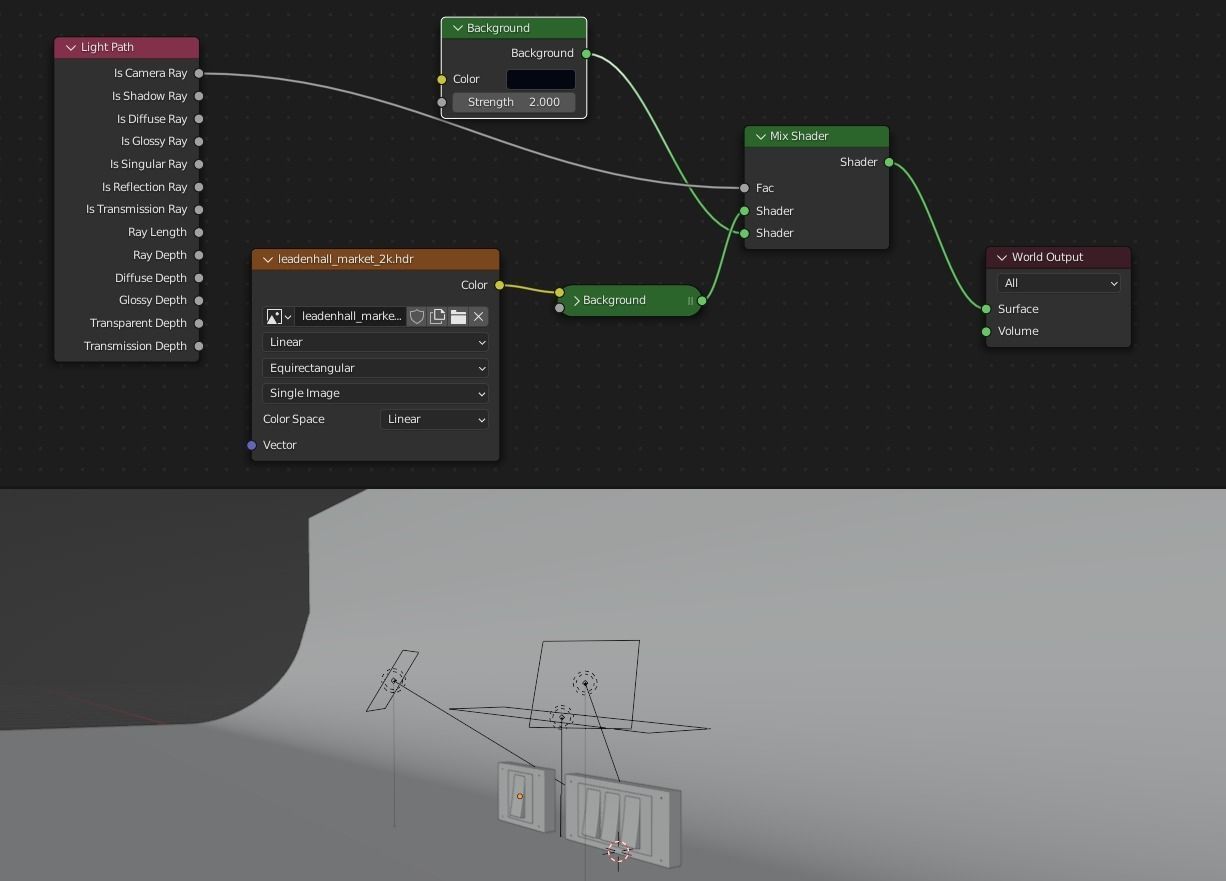Click the Vector input socket
This screenshot has width=1226, height=881.
pos(252,445)
